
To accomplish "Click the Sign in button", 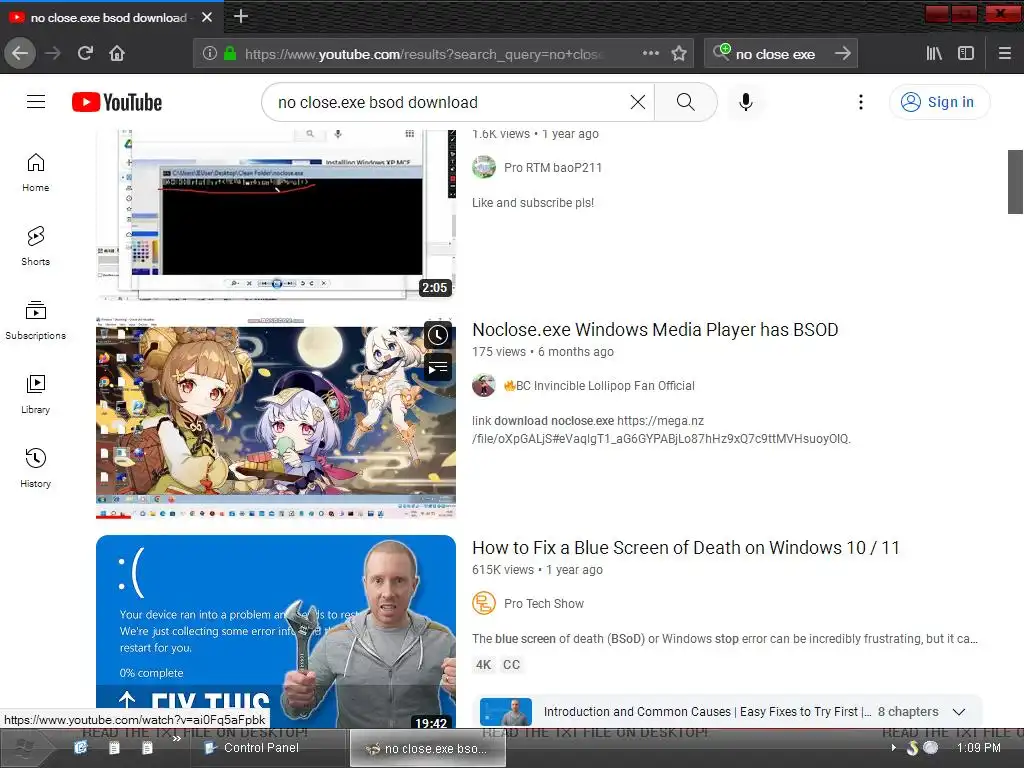I will [939, 102].
